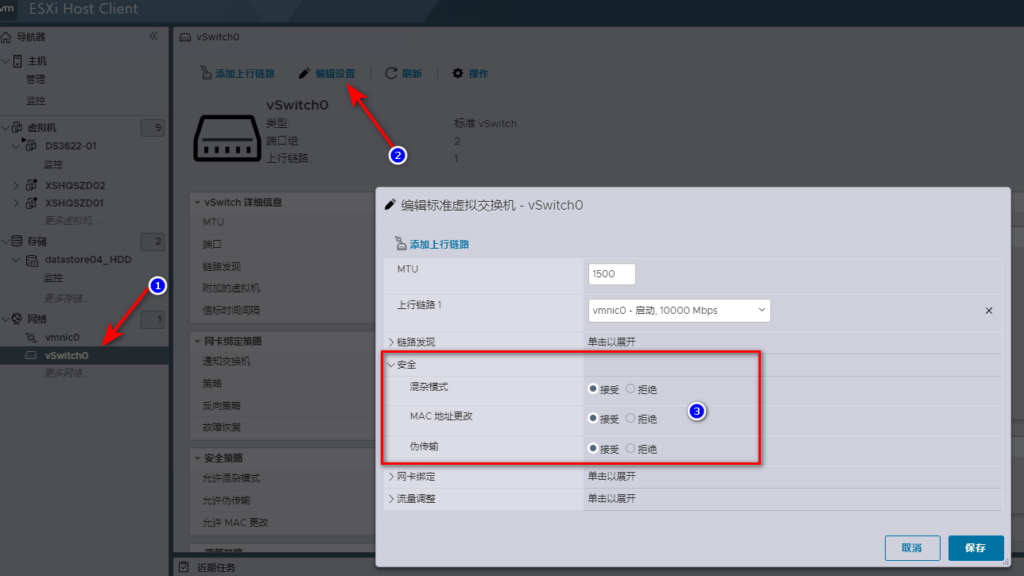Screen dimensions: 1024x576
Task: Collapse the 存储 tree node chevron
Action: [5, 242]
